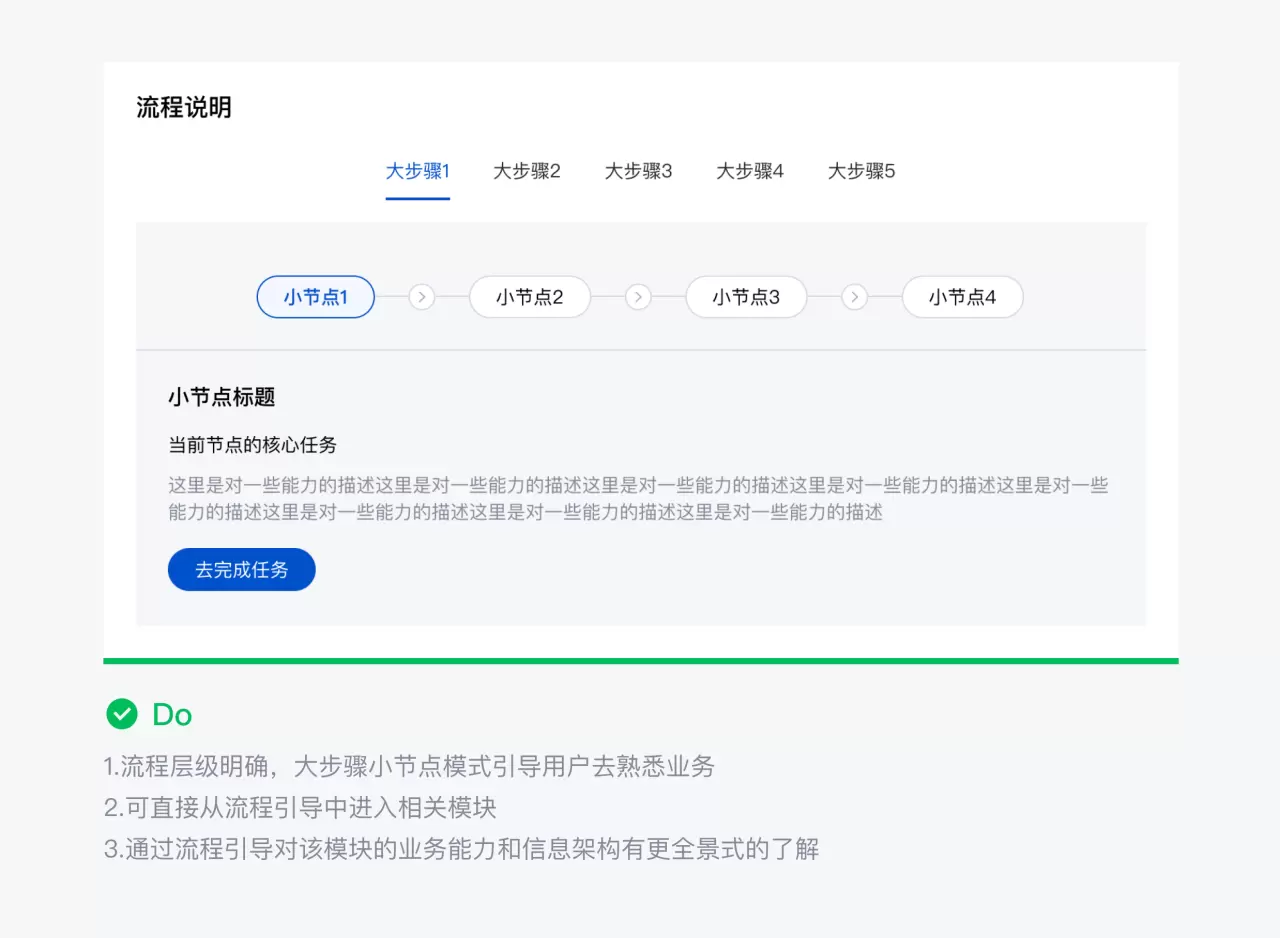
Task: Select the 大步骤4 tab
Action: pos(750,171)
